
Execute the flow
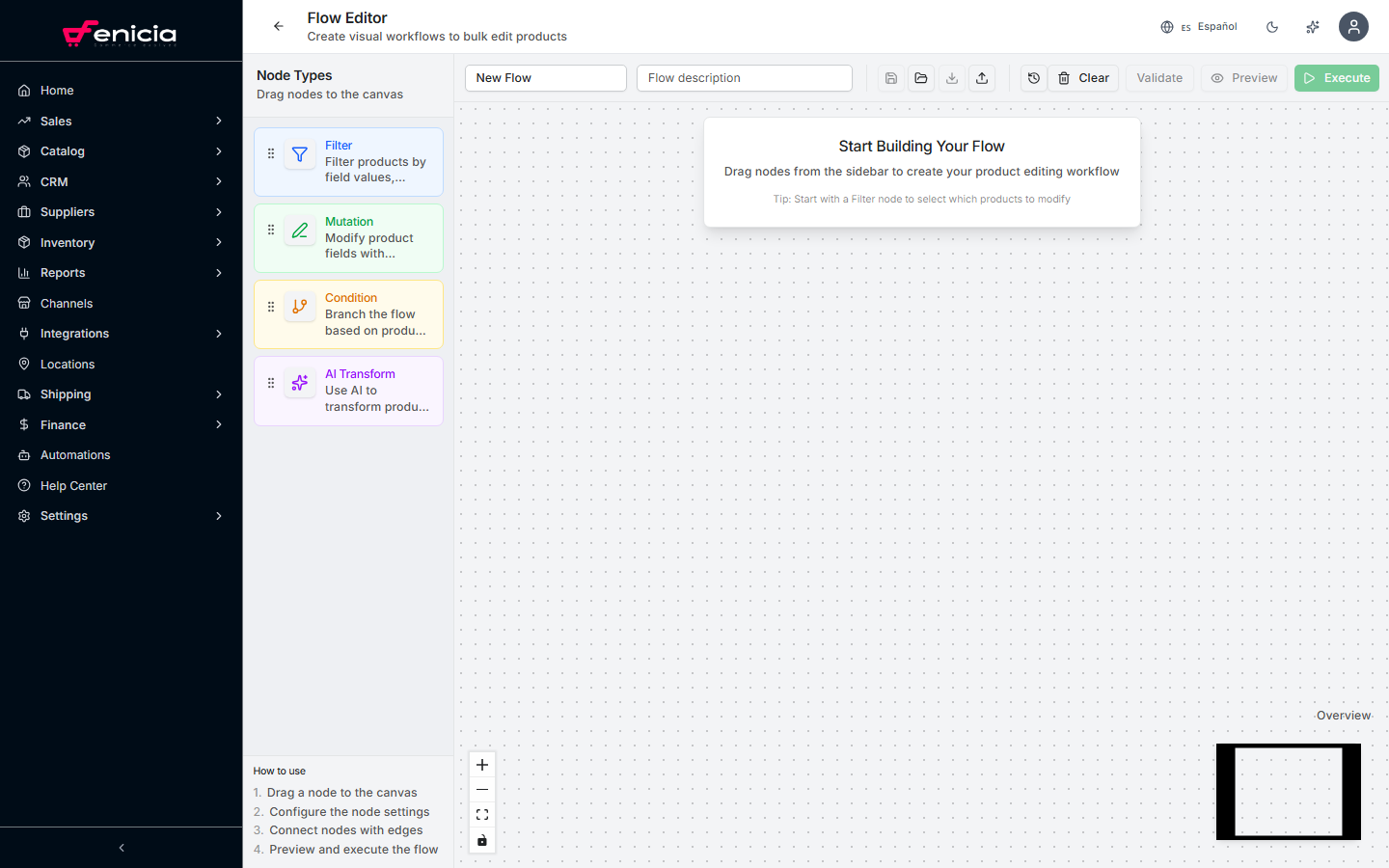click(1336, 77)
